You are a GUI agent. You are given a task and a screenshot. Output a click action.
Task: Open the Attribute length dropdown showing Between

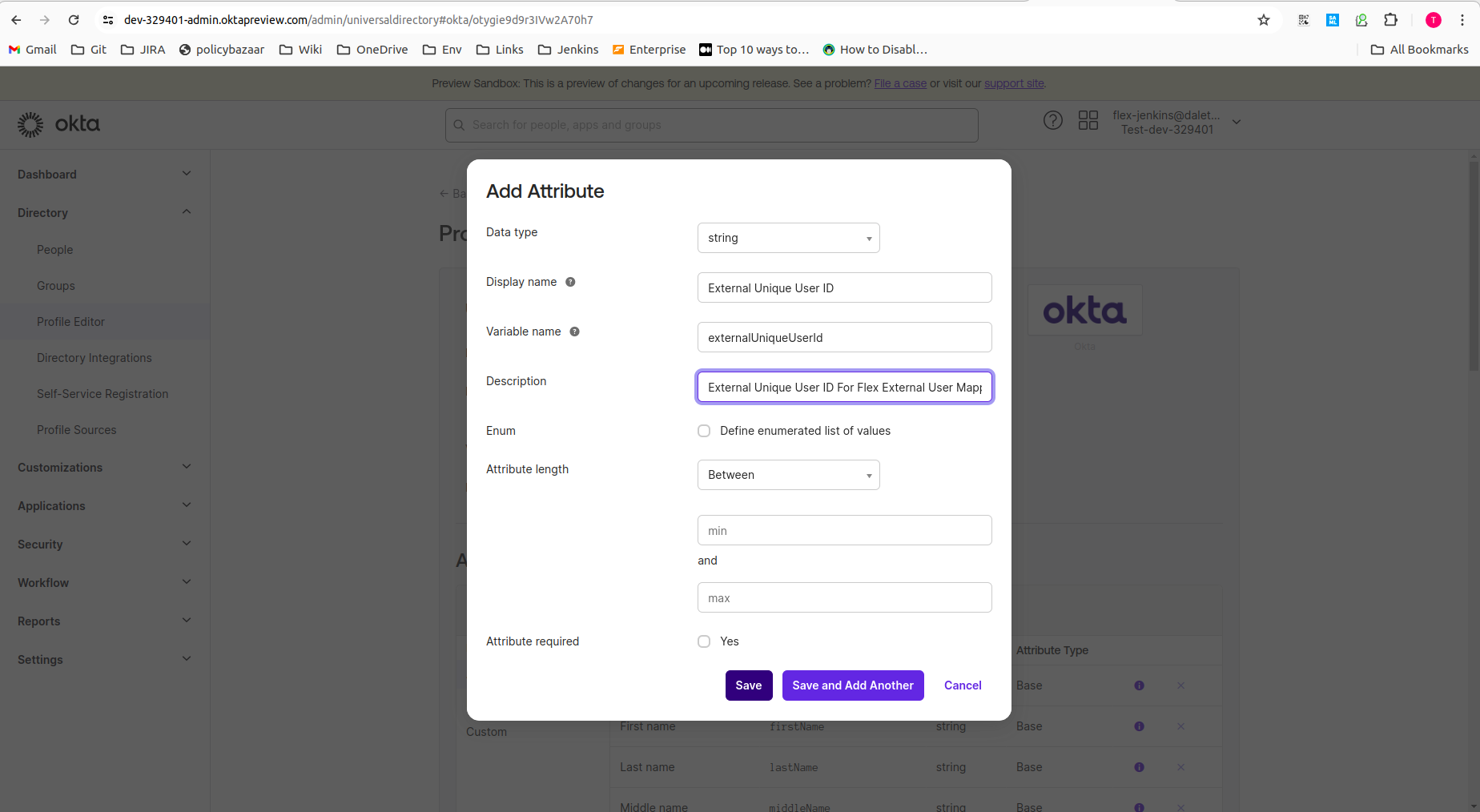(x=788, y=475)
